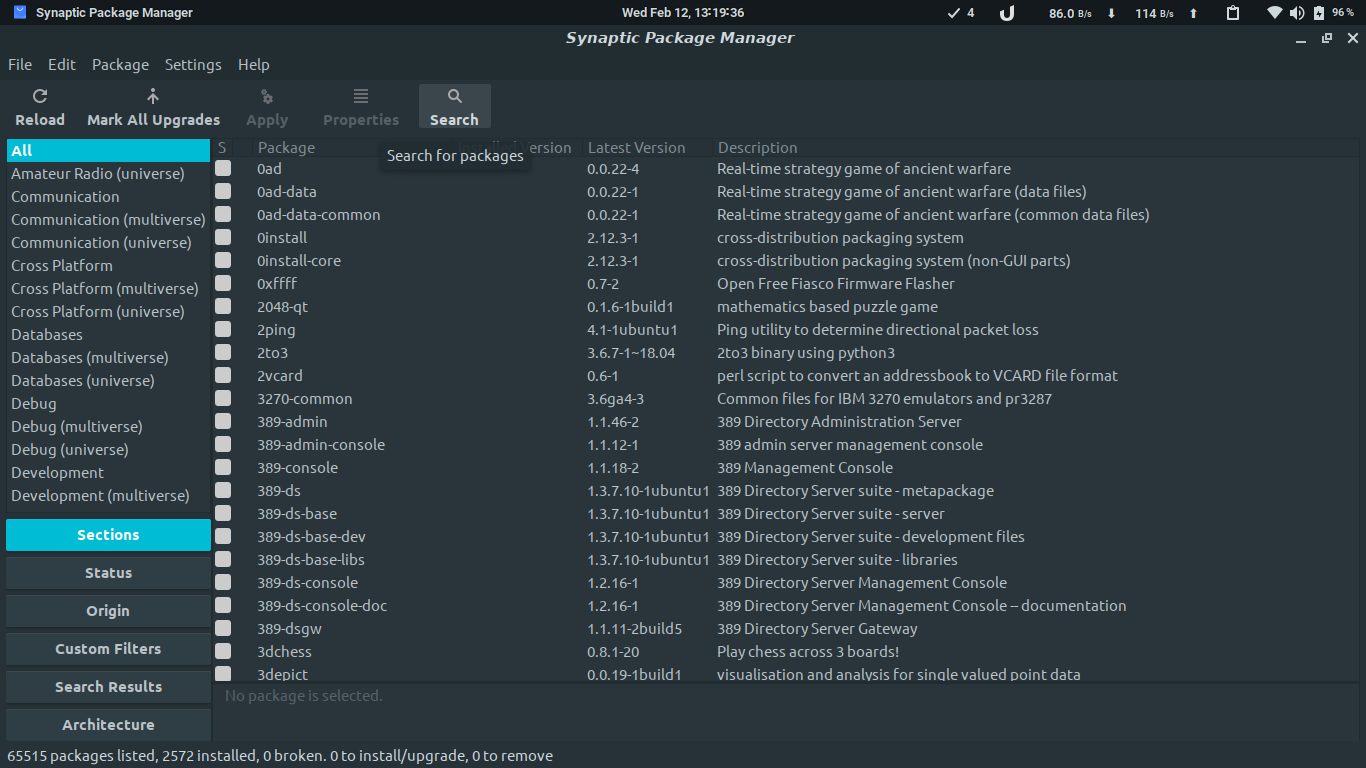The image size is (1366, 768).
Task: Sort by the Package column header
Action: tap(286, 147)
